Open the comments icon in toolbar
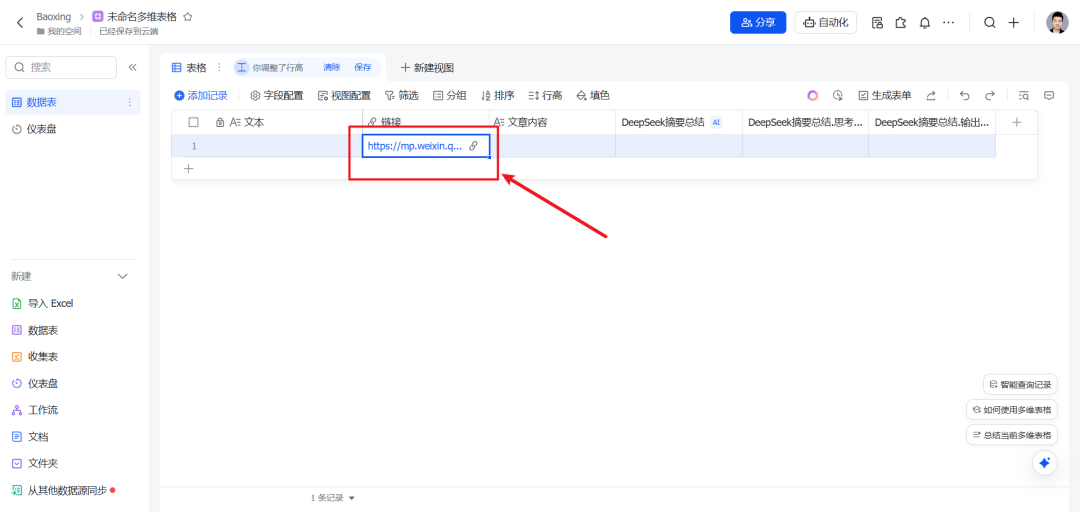The image size is (1080, 512). coord(1049,96)
